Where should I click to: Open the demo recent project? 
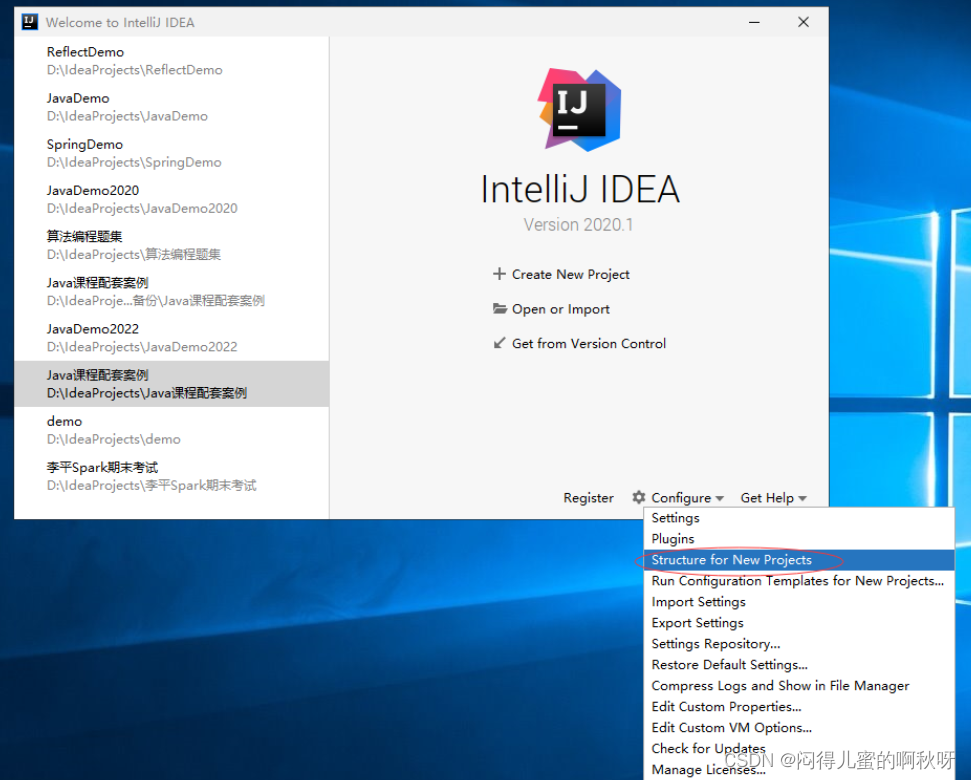coord(172,430)
